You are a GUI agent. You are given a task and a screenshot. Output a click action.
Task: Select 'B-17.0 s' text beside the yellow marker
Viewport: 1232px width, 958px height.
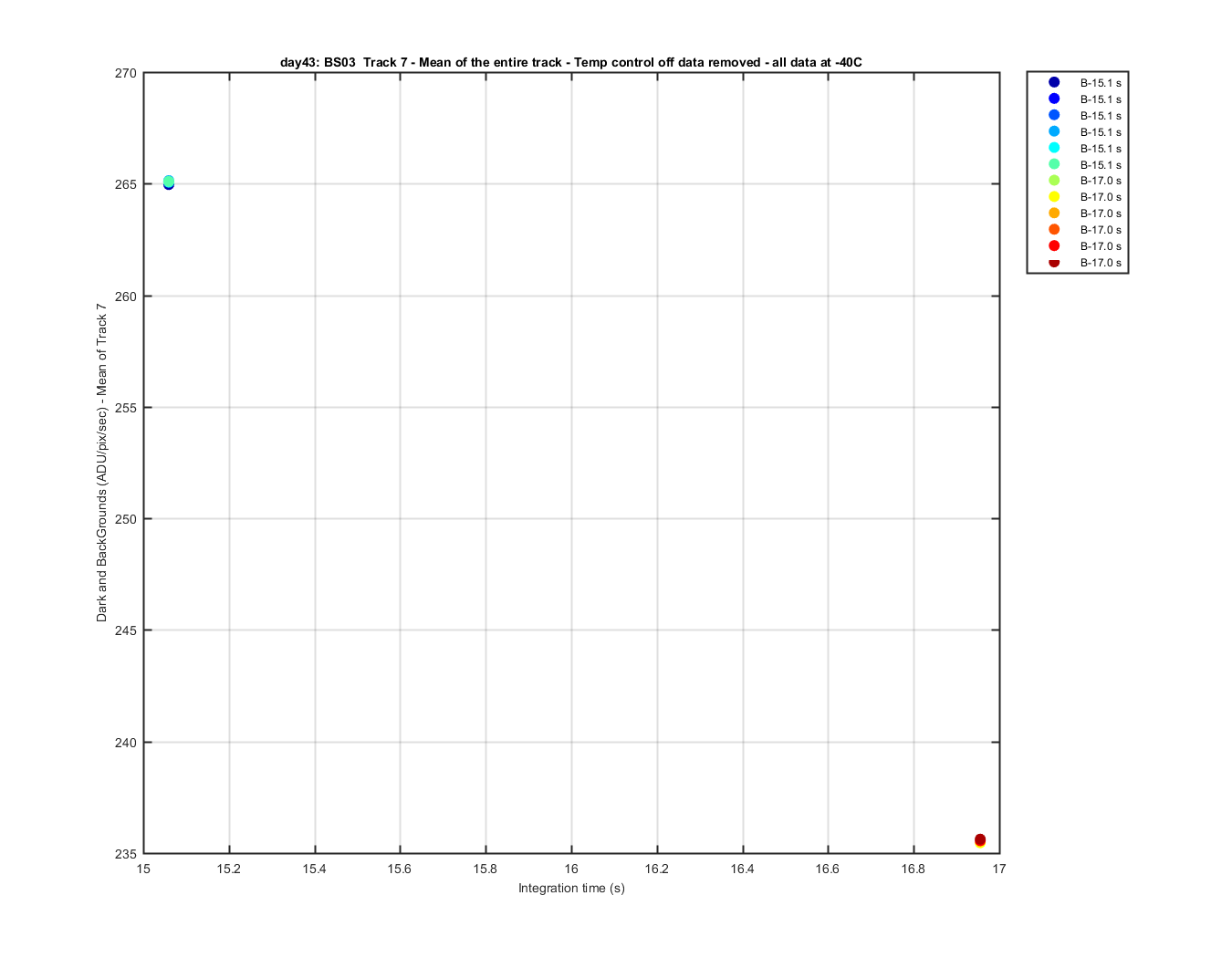[1101, 197]
